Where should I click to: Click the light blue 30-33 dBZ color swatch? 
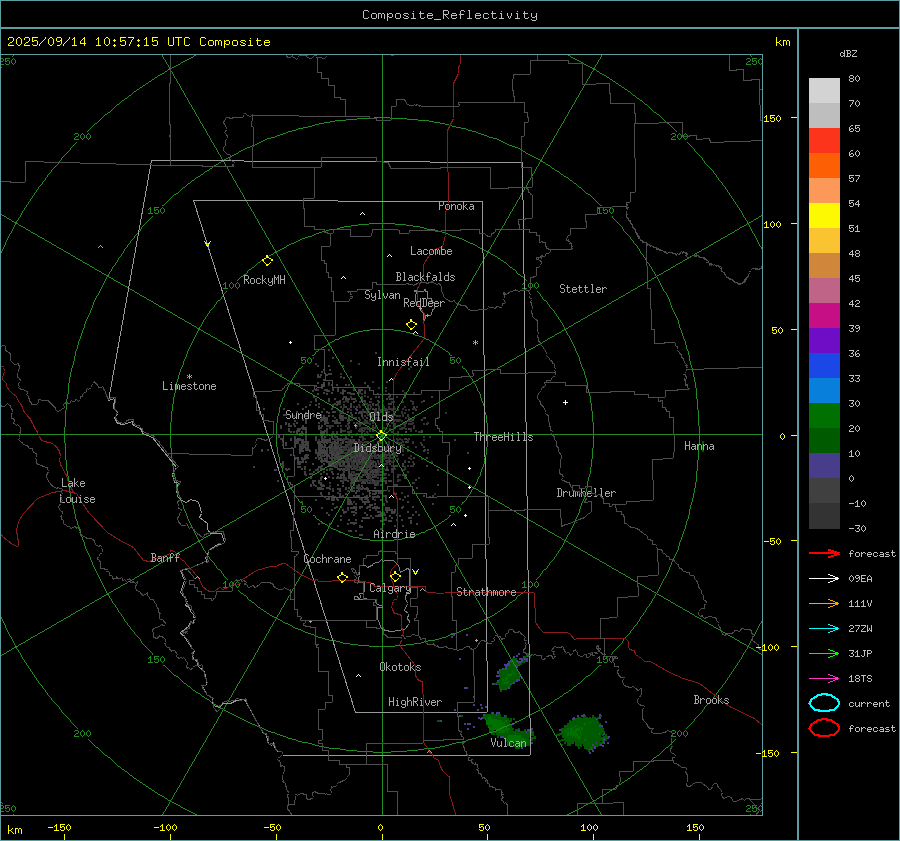pyautogui.click(x=824, y=390)
